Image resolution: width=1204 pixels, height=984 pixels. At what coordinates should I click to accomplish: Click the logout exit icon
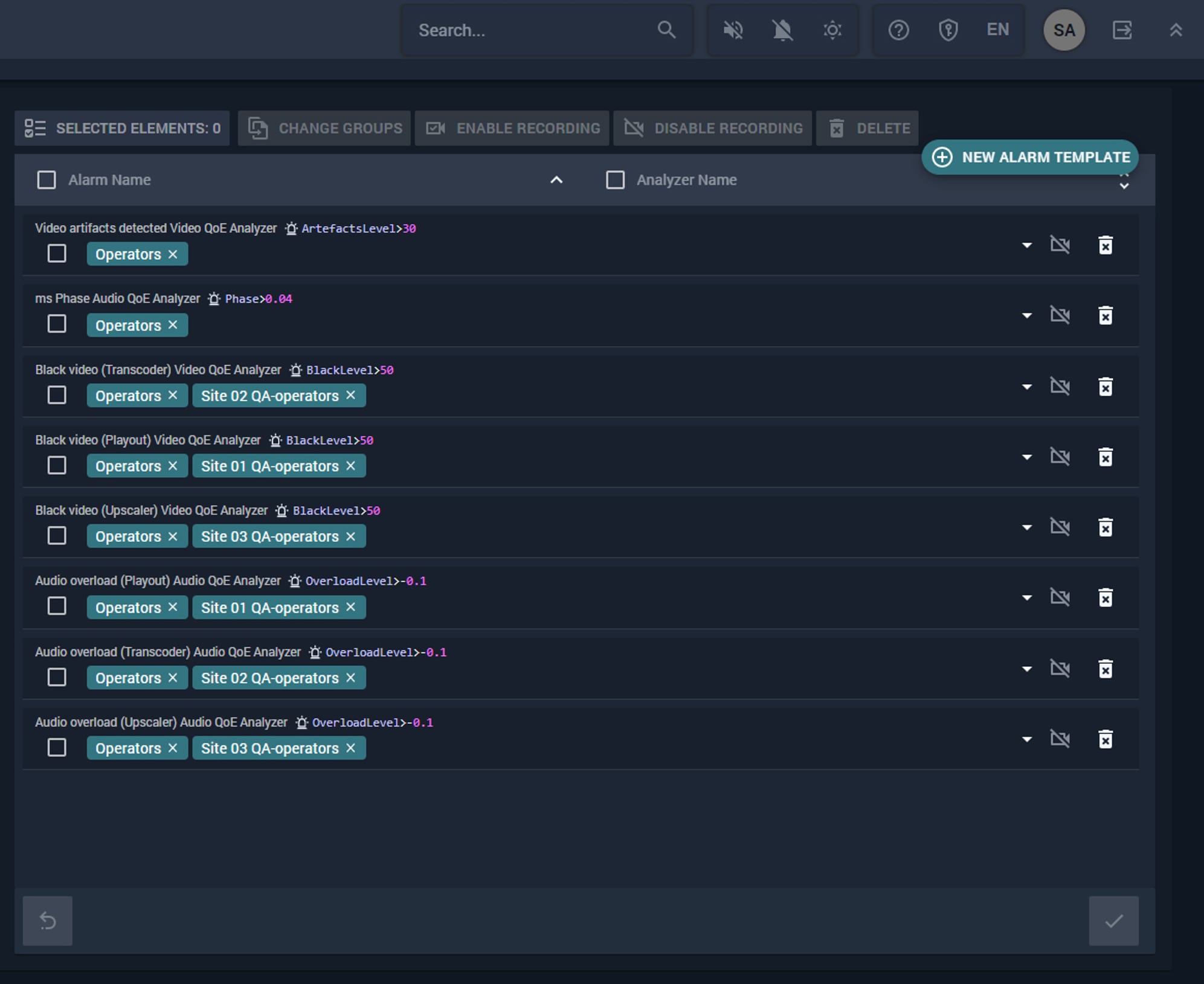pos(1122,30)
